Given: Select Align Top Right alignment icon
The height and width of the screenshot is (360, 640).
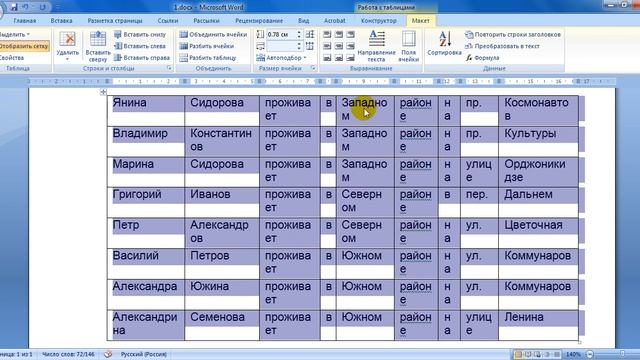Looking at the screenshot, I should [x=350, y=35].
